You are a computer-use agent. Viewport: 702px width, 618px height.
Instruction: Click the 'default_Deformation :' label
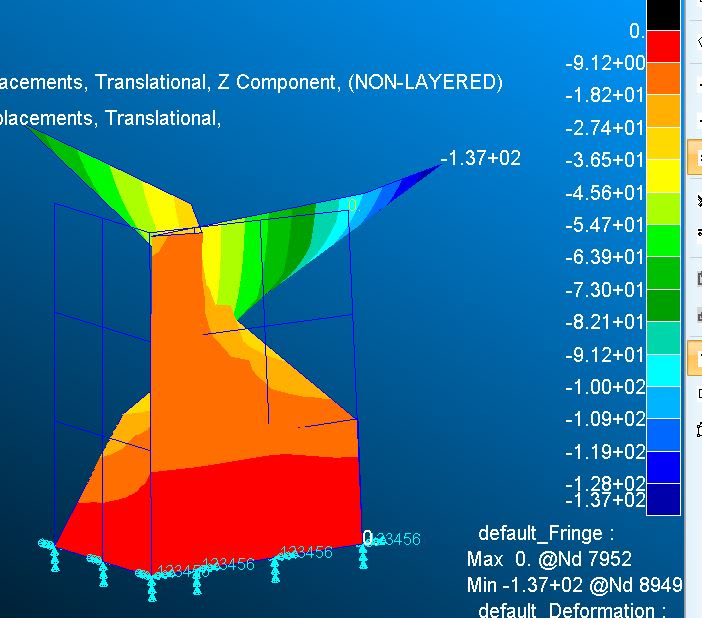tap(572, 610)
